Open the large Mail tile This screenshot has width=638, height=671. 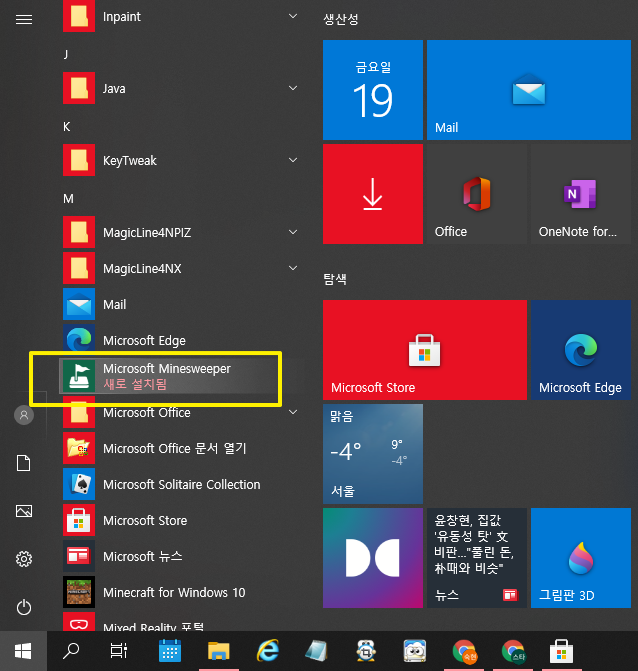[x=528, y=90]
